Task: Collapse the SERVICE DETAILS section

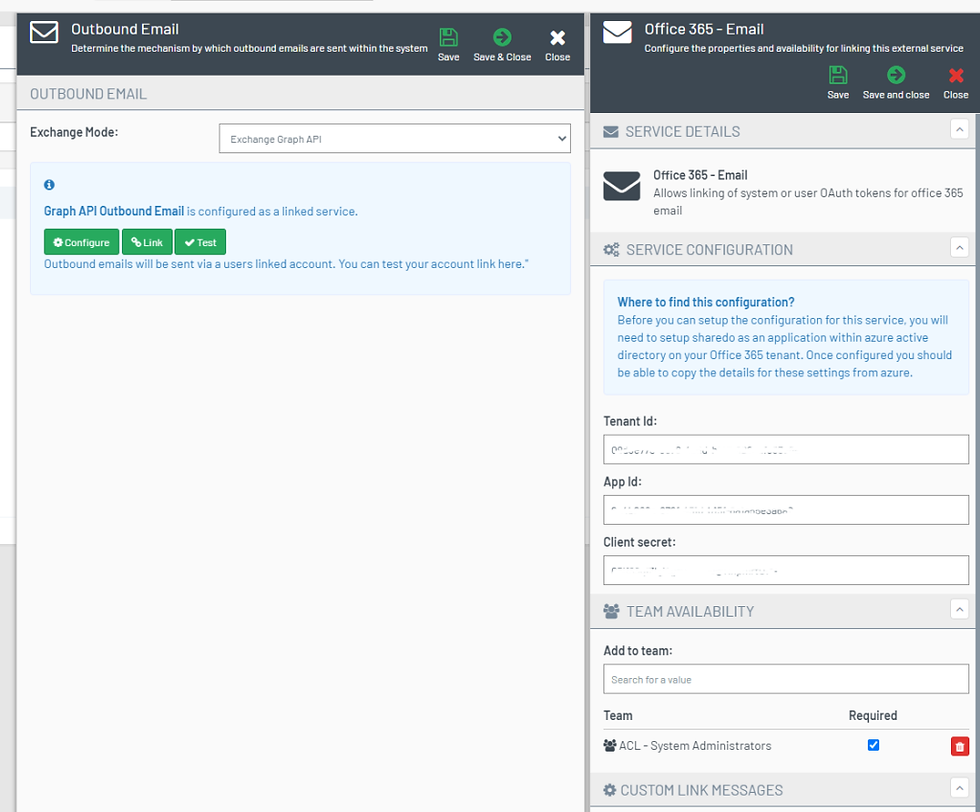Action: coord(960,130)
